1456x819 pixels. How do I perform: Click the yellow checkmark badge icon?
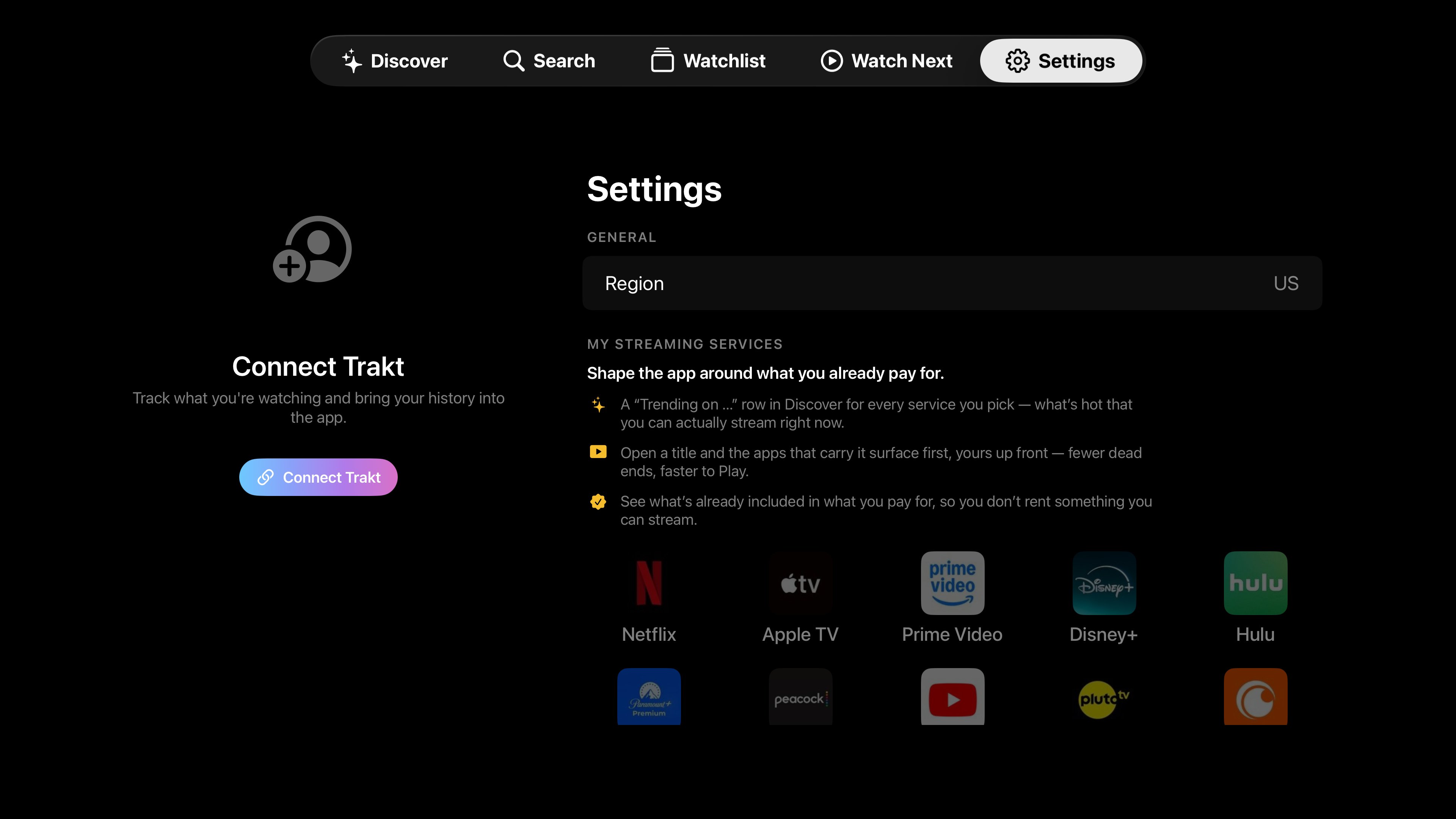click(598, 501)
